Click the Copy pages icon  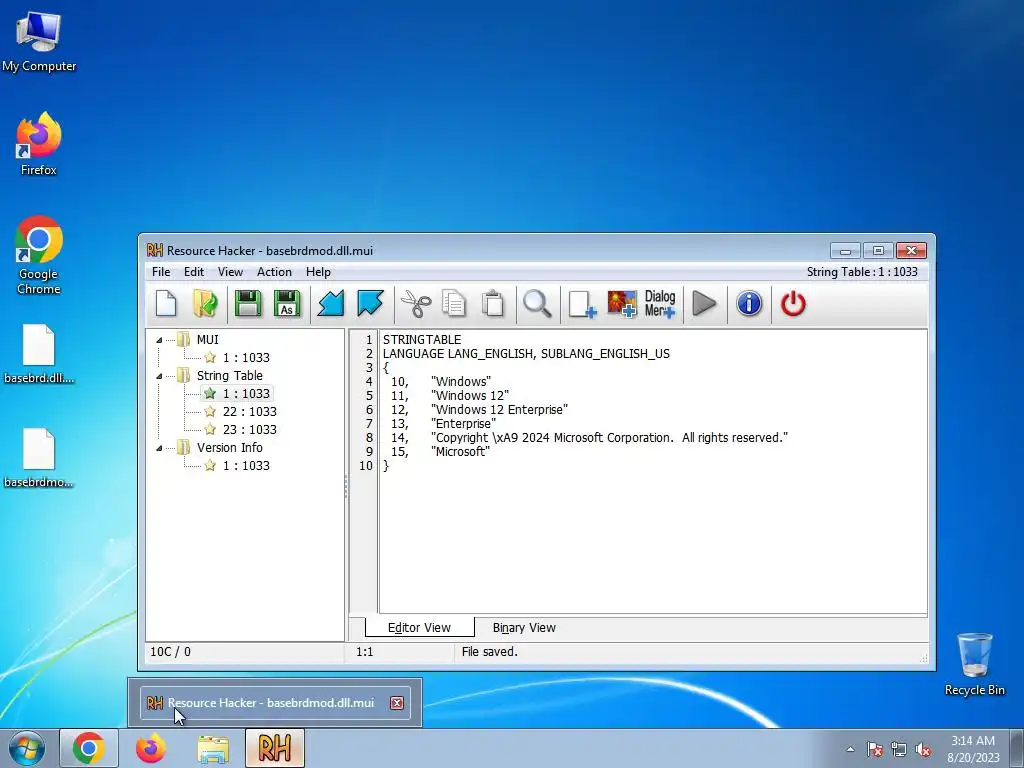coord(454,304)
